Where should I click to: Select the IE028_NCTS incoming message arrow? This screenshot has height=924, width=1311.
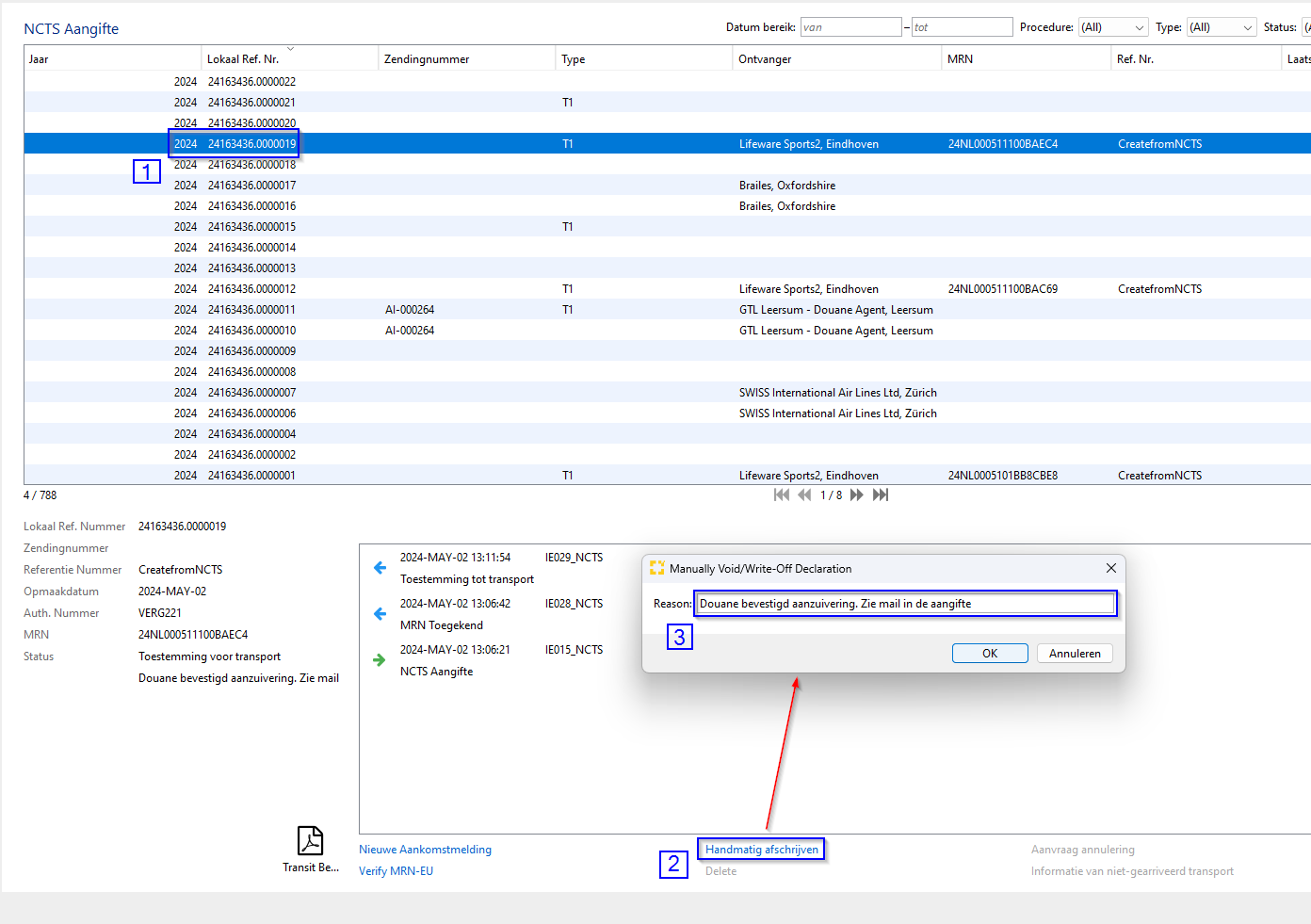pyautogui.click(x=380, y=614)
